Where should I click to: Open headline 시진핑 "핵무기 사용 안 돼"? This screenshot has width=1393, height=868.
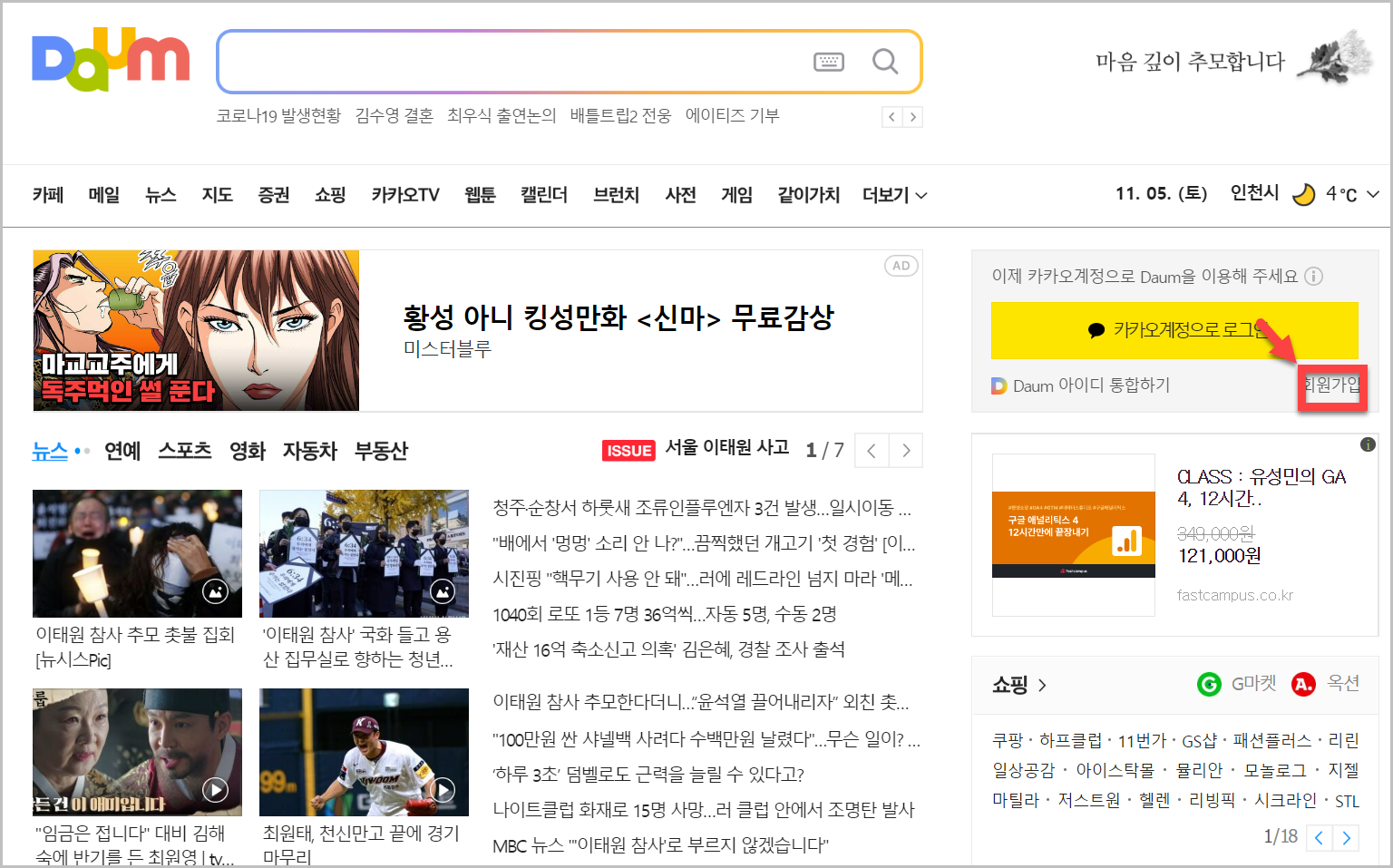pos(703,579)
